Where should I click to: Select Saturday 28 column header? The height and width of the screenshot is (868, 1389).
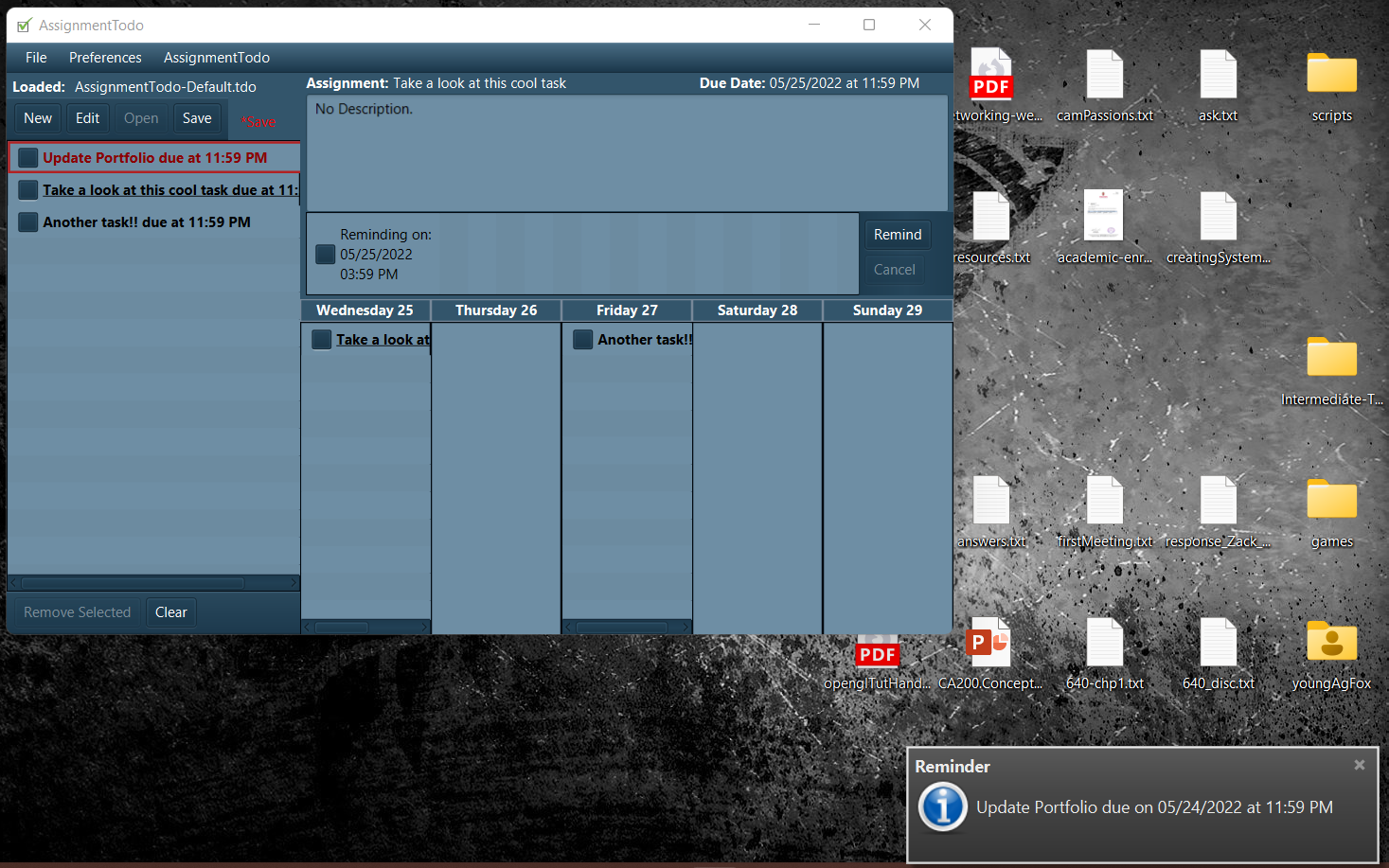tap(757, 310)
